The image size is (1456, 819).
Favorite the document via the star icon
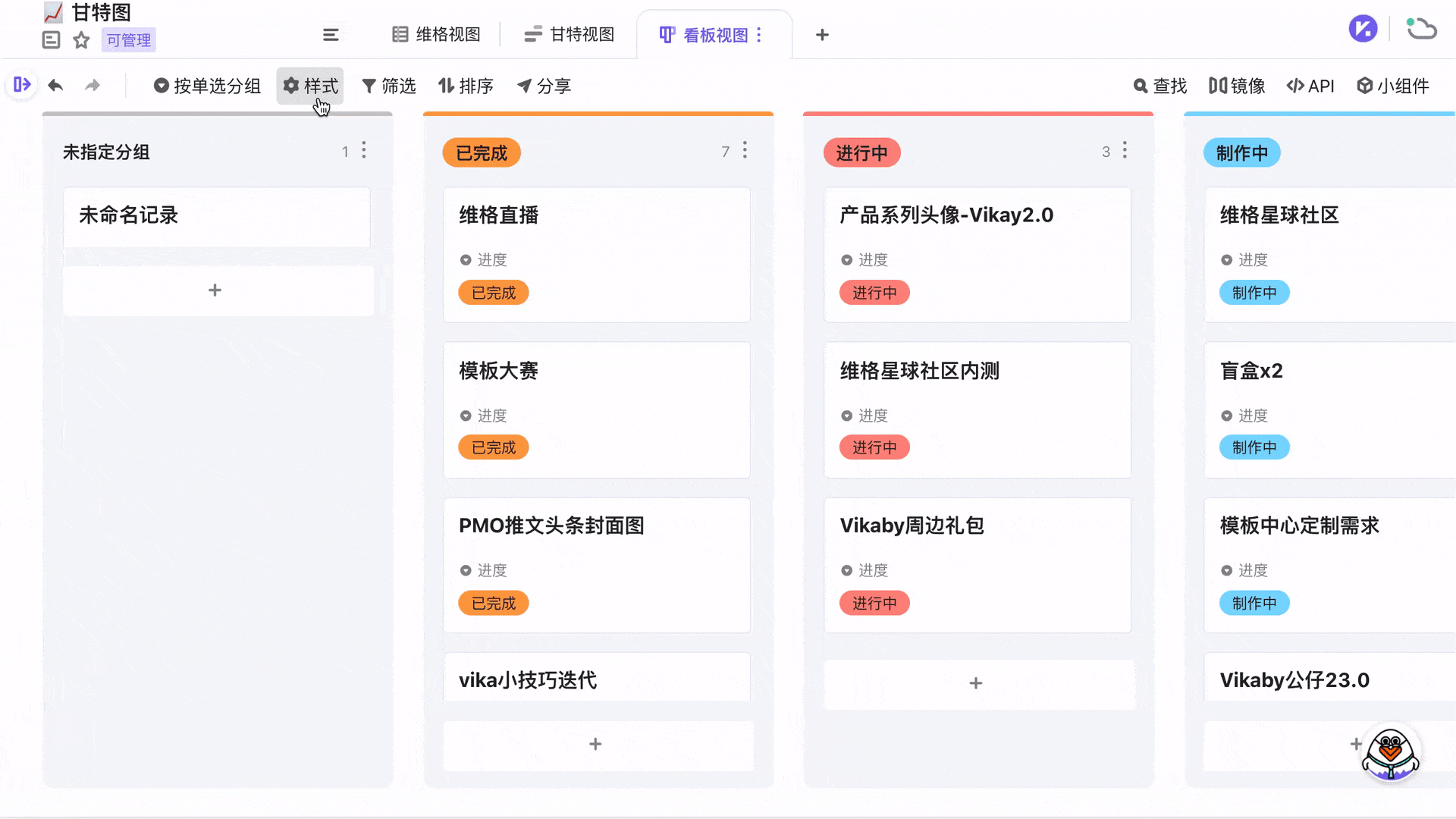point(80,40)
